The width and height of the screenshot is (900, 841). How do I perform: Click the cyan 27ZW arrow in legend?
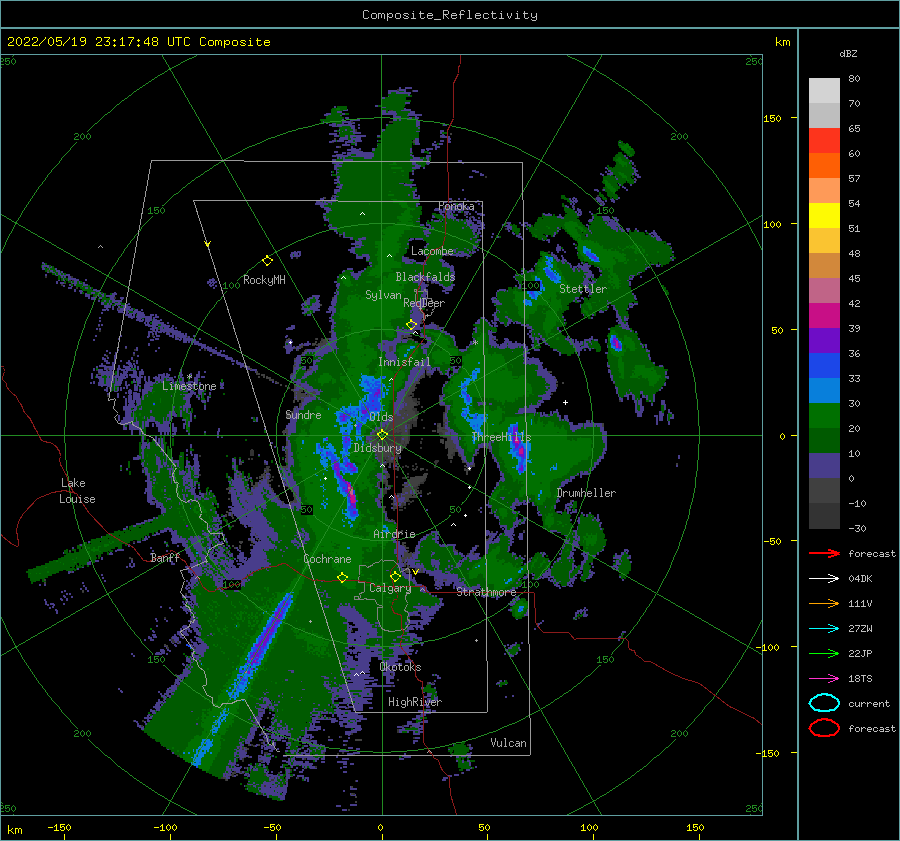(824, 629)
